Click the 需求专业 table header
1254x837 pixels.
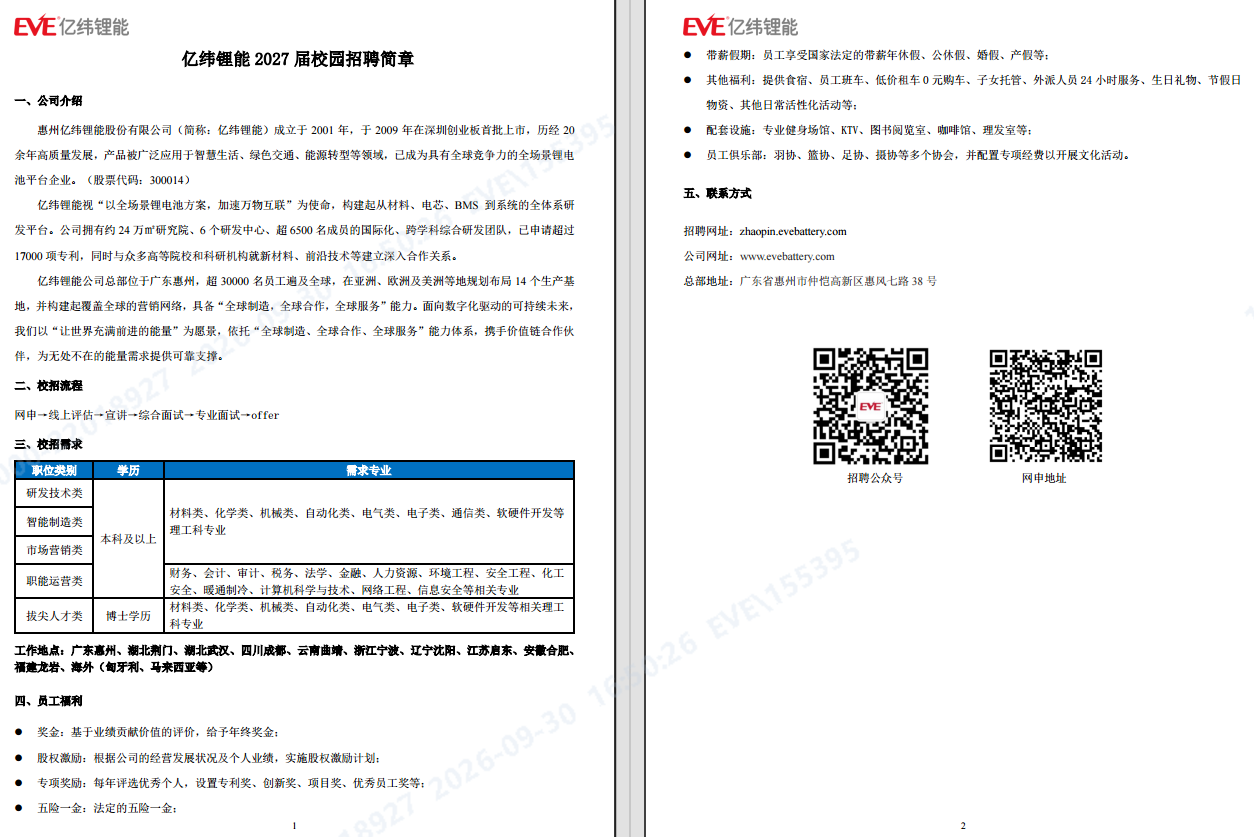tap(369, 470)
